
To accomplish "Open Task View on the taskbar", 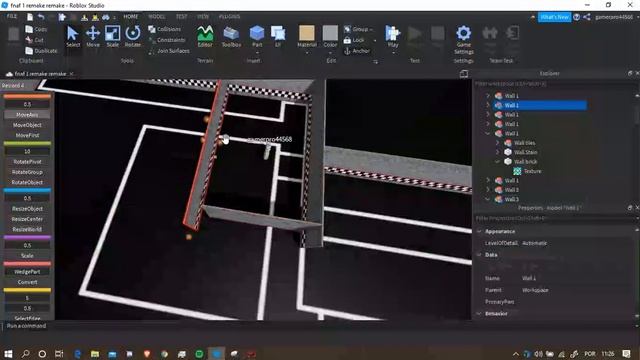I will pyautogui.click(x=59, y=353).
